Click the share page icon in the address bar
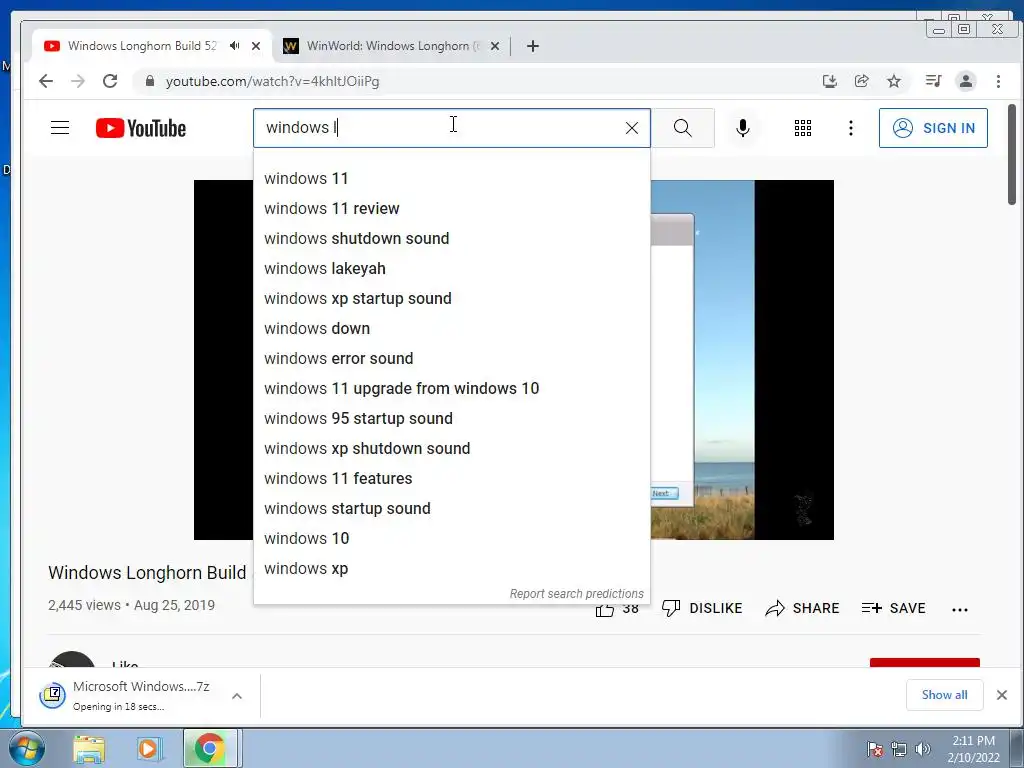 861,81
